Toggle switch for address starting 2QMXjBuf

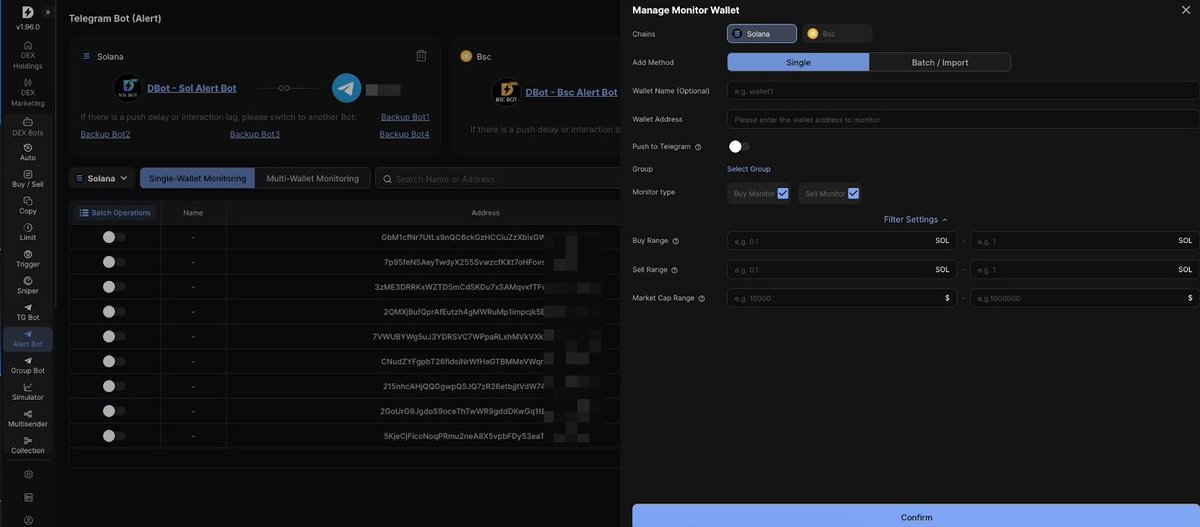(x=114, y=312)
